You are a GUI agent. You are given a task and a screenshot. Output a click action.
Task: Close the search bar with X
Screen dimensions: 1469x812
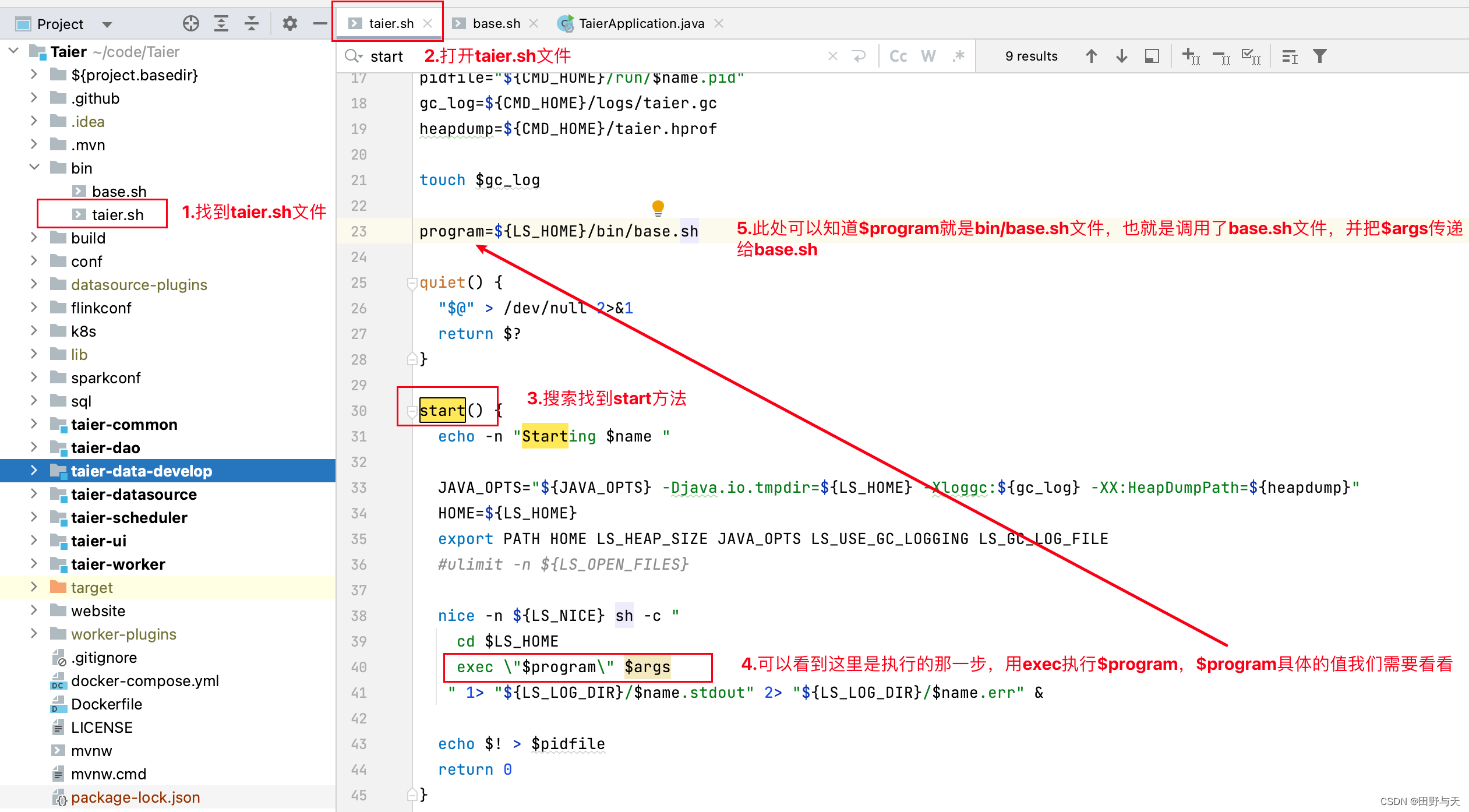(832, 55)
